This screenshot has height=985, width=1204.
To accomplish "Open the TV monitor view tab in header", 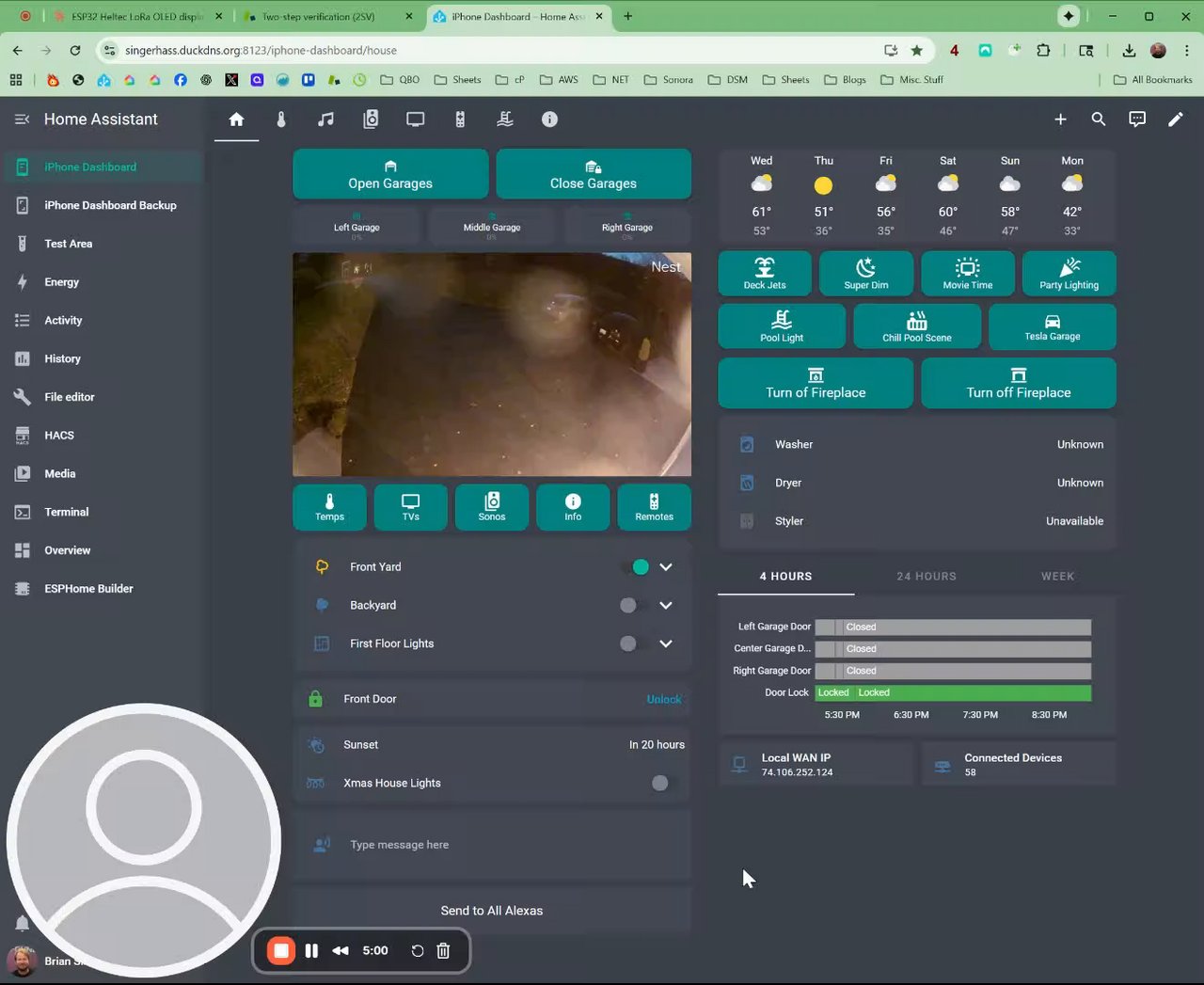I will [x=415, y=119].
